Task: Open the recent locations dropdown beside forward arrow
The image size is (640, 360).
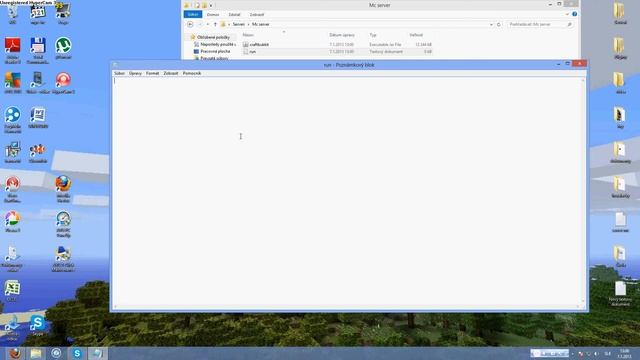Action: click(x=208, y=24)
